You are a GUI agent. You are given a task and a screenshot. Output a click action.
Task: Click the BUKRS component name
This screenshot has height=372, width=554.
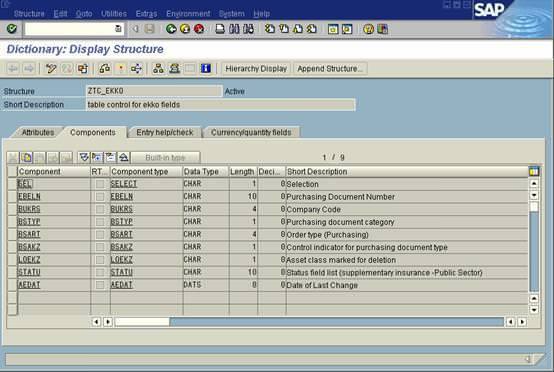point(29,209)
